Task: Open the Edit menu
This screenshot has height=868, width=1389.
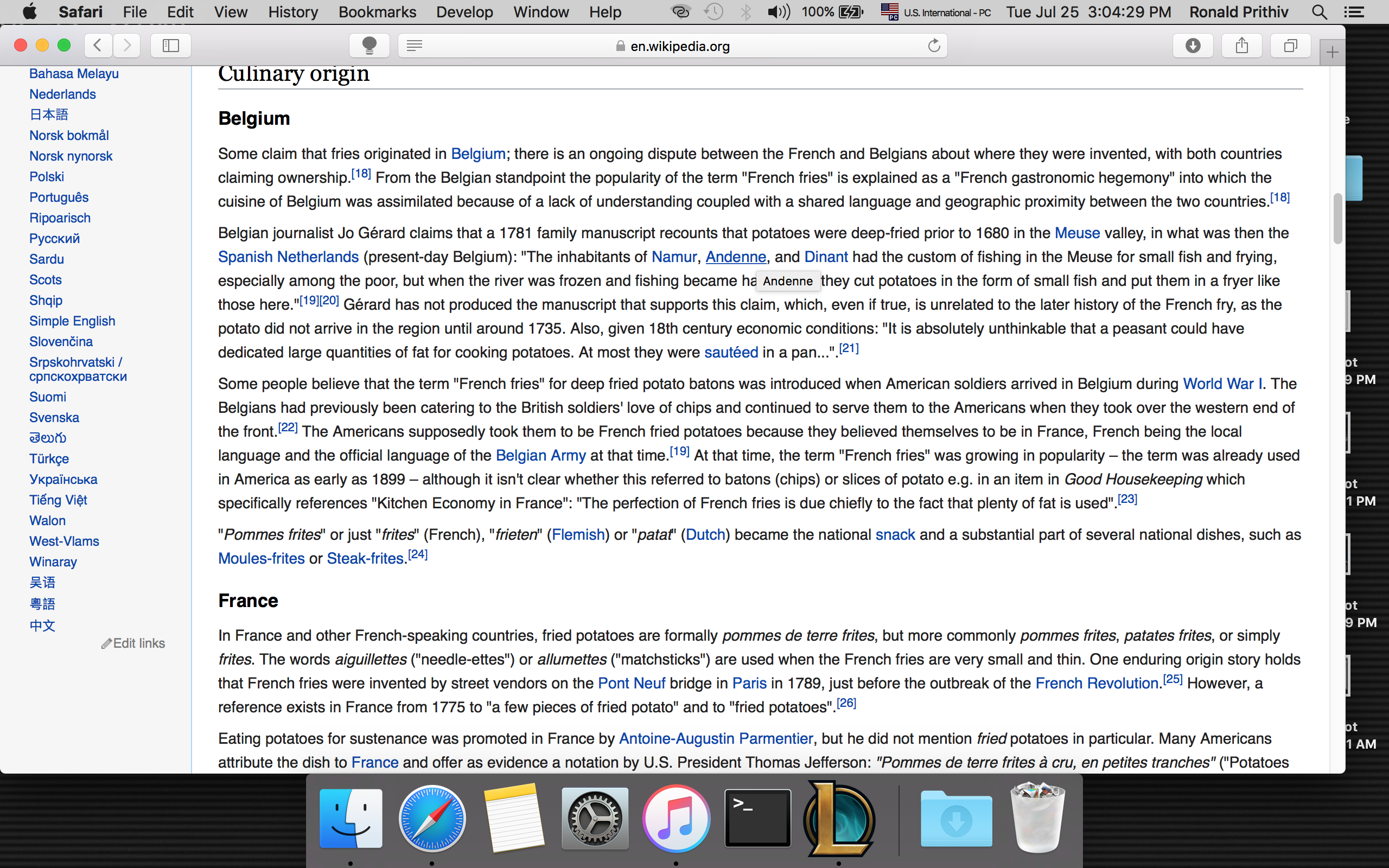Action: pyautogui.click(x=180, y=11)
